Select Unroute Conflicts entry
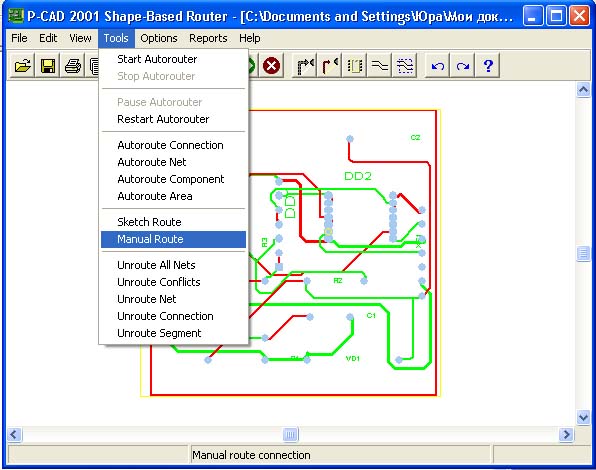The height and width of the screenshot is (470, 596). [x=173, y=282]
